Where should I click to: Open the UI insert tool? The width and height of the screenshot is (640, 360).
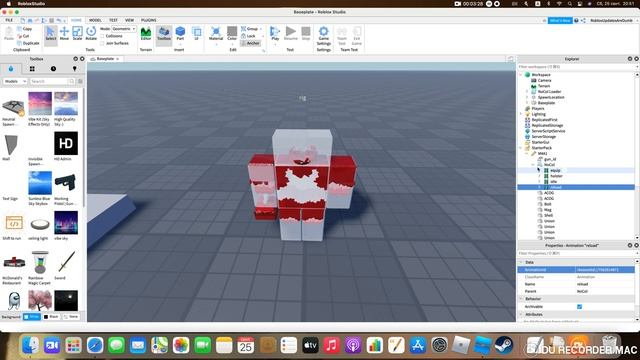(x=196, y=33)
